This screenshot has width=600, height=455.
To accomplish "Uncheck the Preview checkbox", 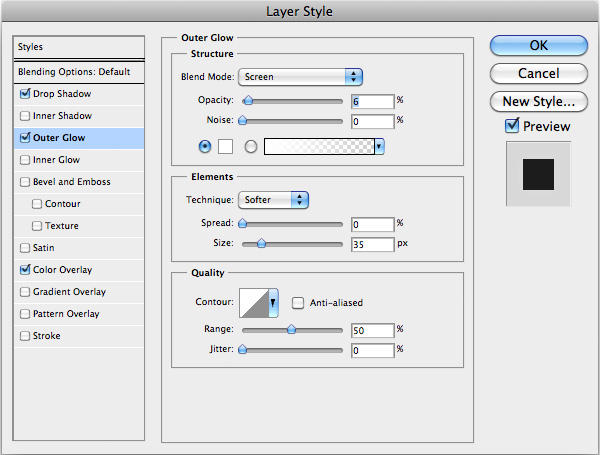I will click(512, 126).
